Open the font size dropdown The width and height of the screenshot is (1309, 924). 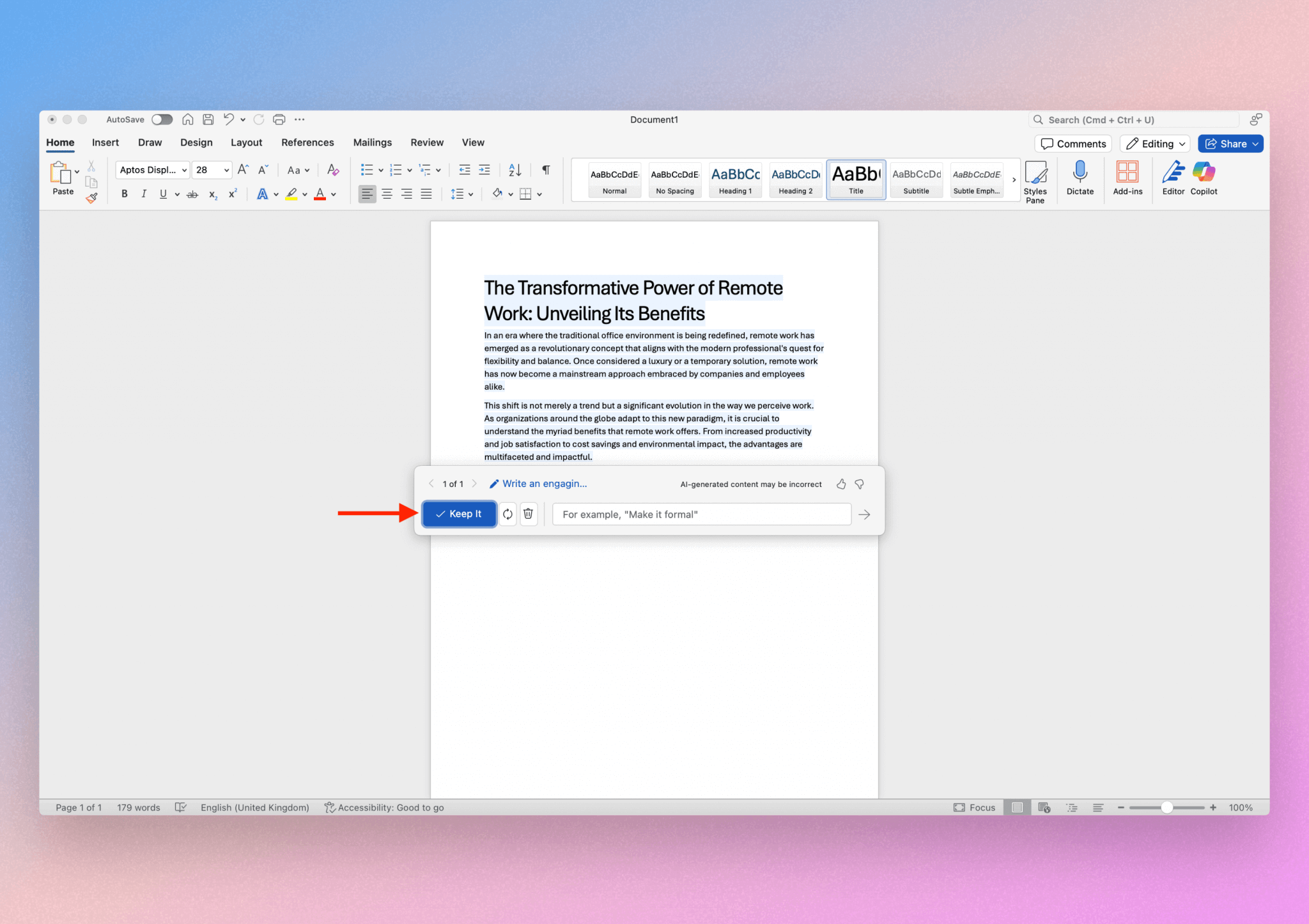tap(226, 169)
